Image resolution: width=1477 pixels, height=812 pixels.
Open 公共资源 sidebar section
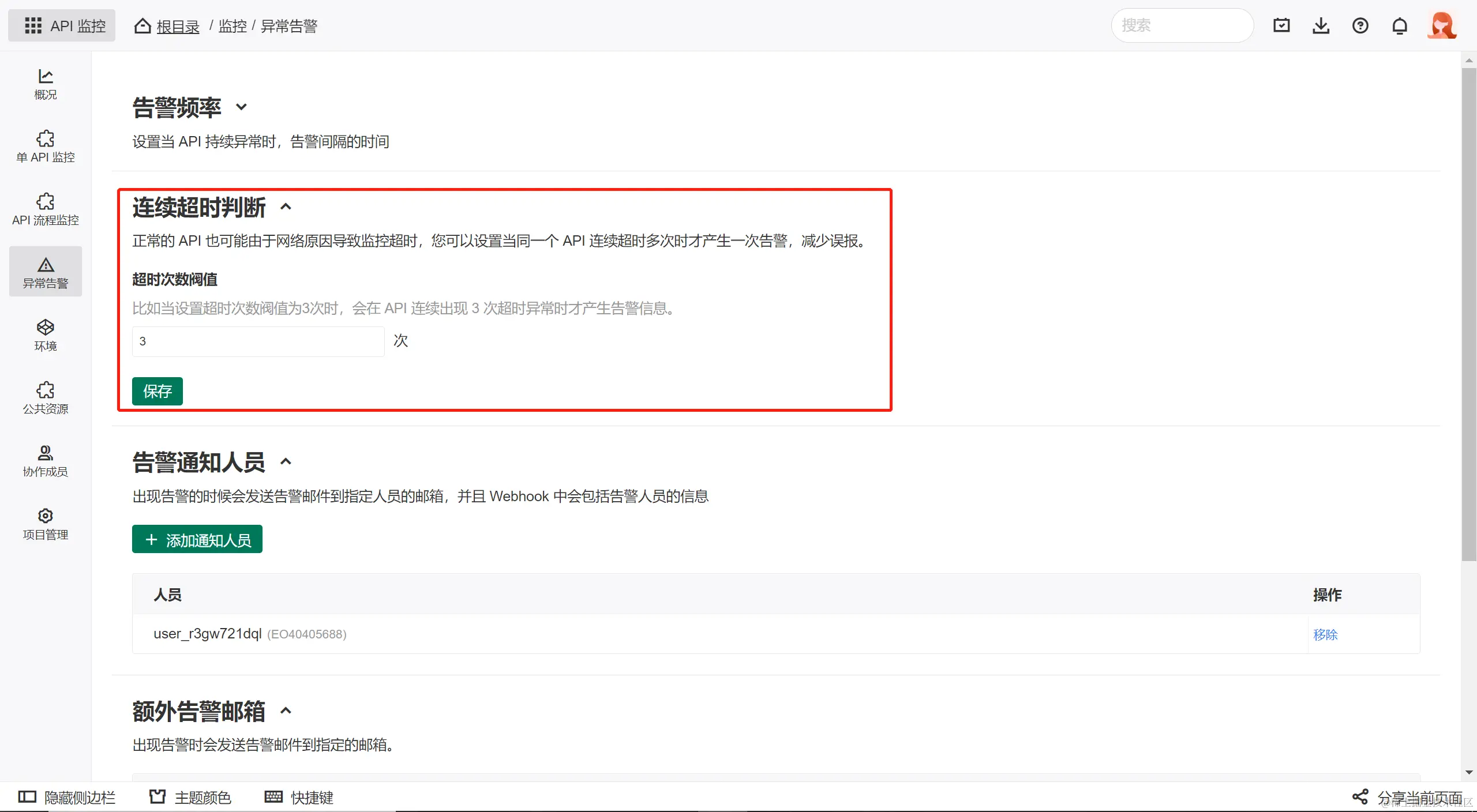coord(45,398)
